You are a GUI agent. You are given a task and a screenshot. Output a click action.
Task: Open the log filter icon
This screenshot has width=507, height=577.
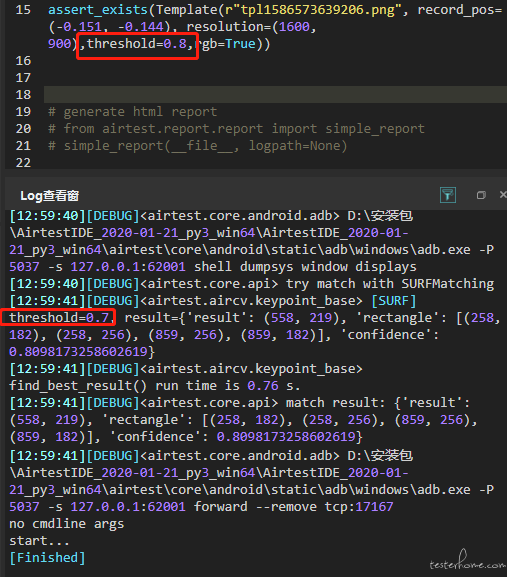(448, 195)
